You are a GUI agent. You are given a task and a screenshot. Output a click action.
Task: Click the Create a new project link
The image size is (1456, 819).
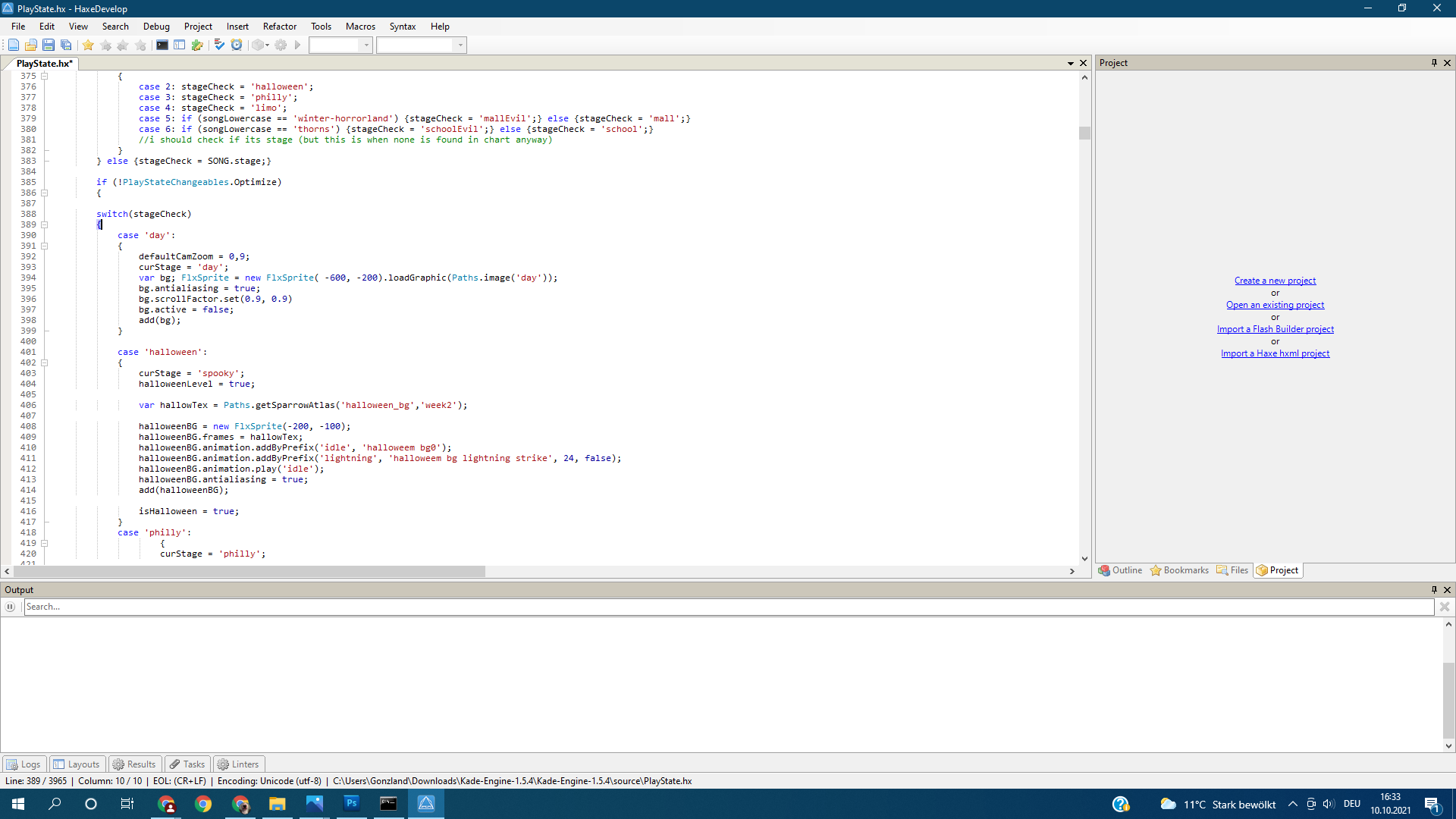[x=1276, y=280]
